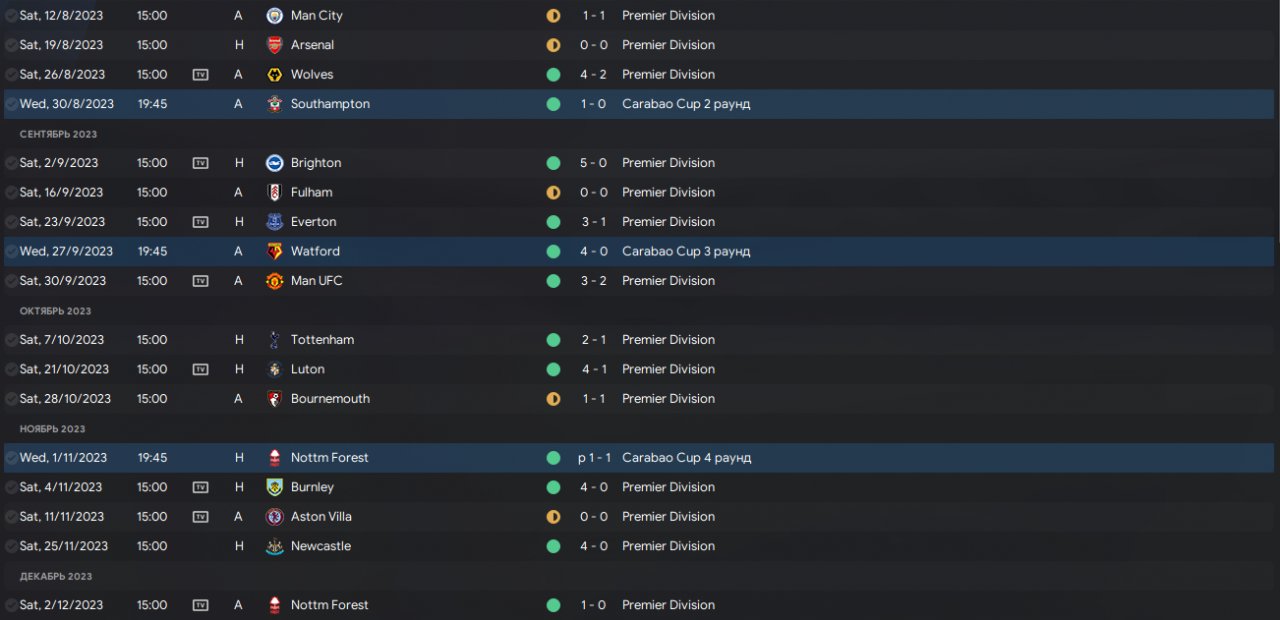
Task: Click the Arsenal club crest
Action: click(x=274, y=45)
